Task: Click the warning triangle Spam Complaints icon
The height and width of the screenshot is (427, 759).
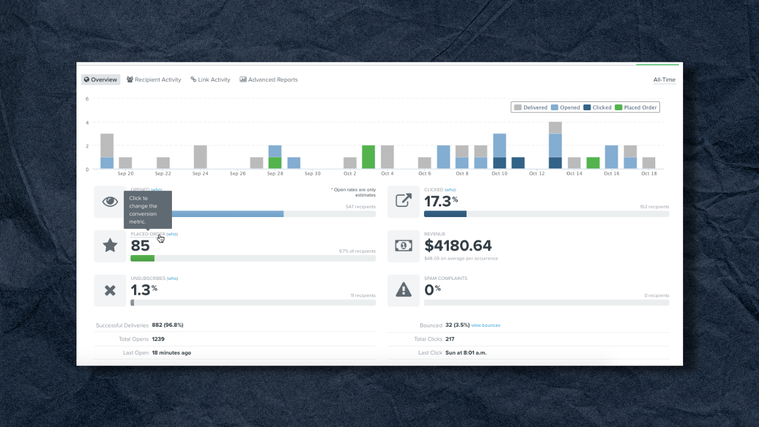Action: click(403, 290)
